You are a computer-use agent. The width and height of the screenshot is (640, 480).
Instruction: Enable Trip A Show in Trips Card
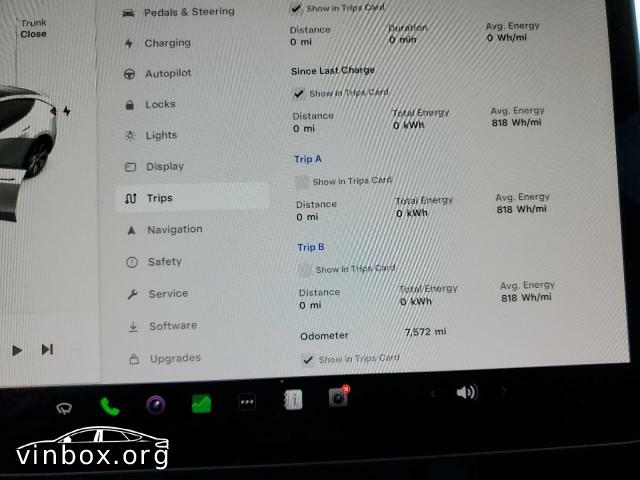point(302,182)
